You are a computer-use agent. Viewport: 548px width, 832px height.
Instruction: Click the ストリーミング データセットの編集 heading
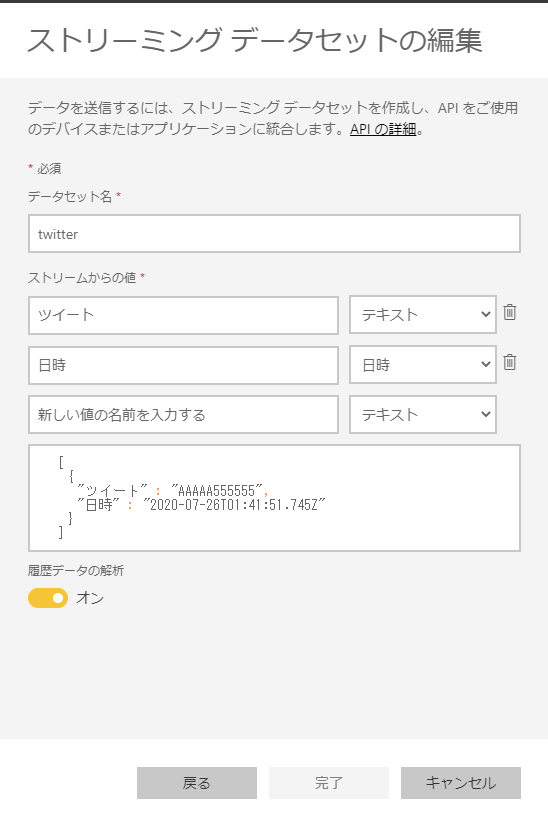click(255, 41)
